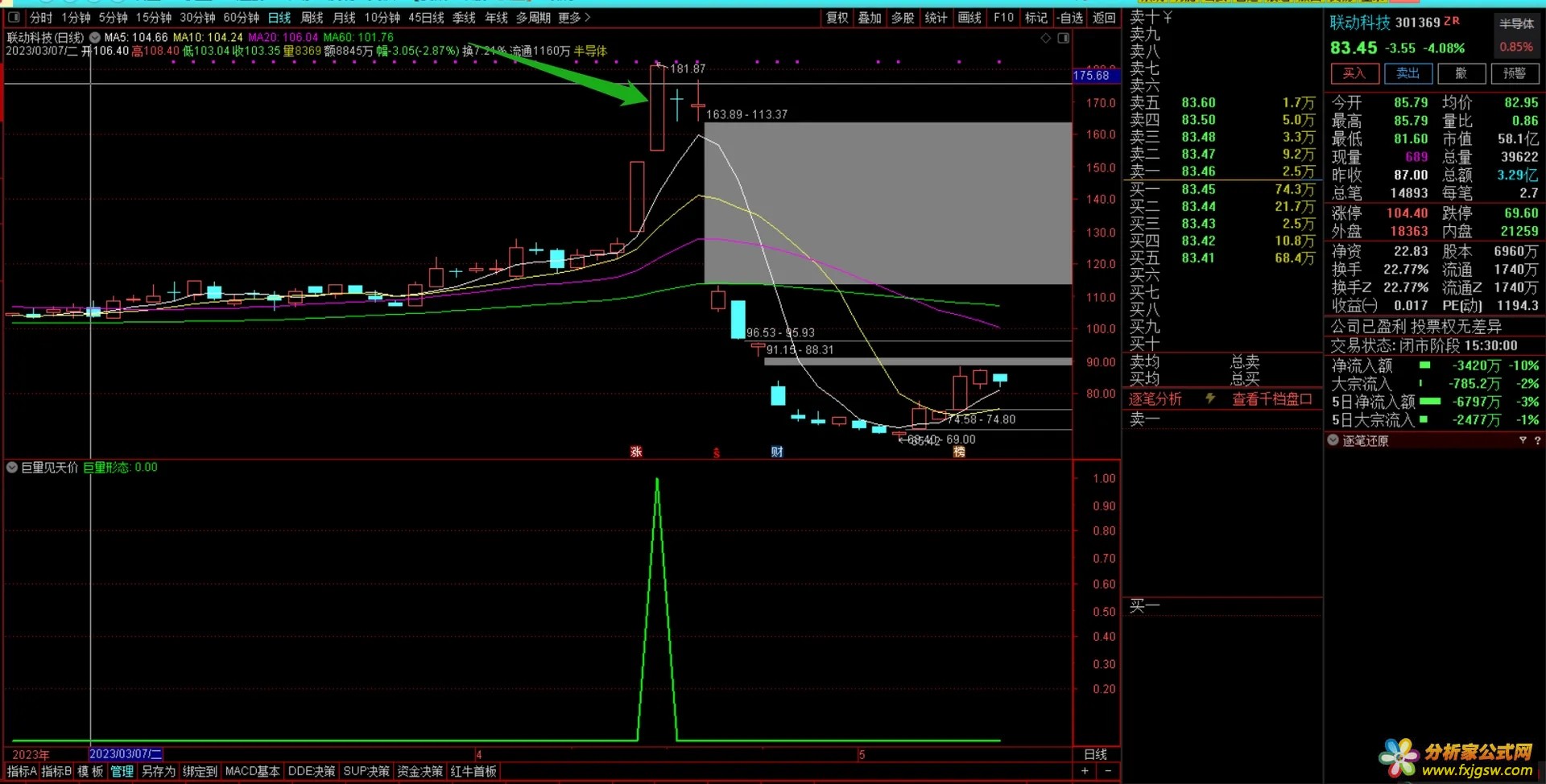Click the 统计 statistics button
Screen dimensions: 1546x784
(x=936, y=18)
